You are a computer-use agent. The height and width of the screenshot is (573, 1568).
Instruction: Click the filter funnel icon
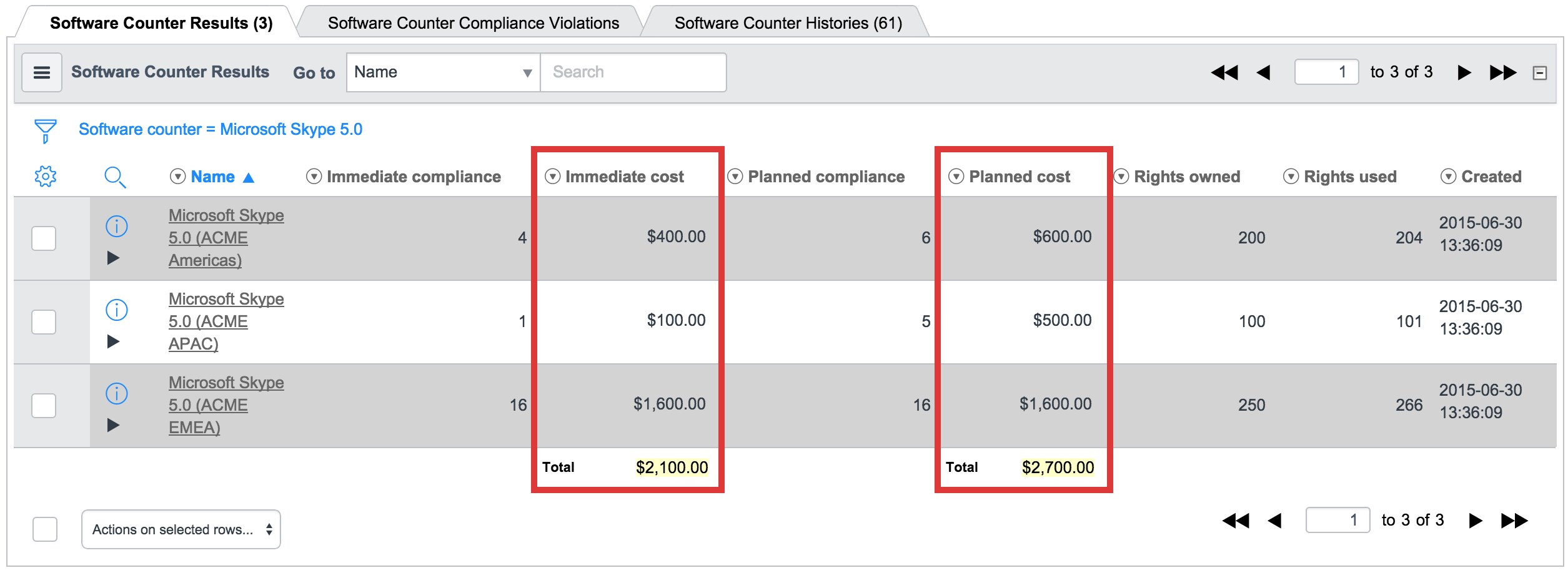point(45,130)
